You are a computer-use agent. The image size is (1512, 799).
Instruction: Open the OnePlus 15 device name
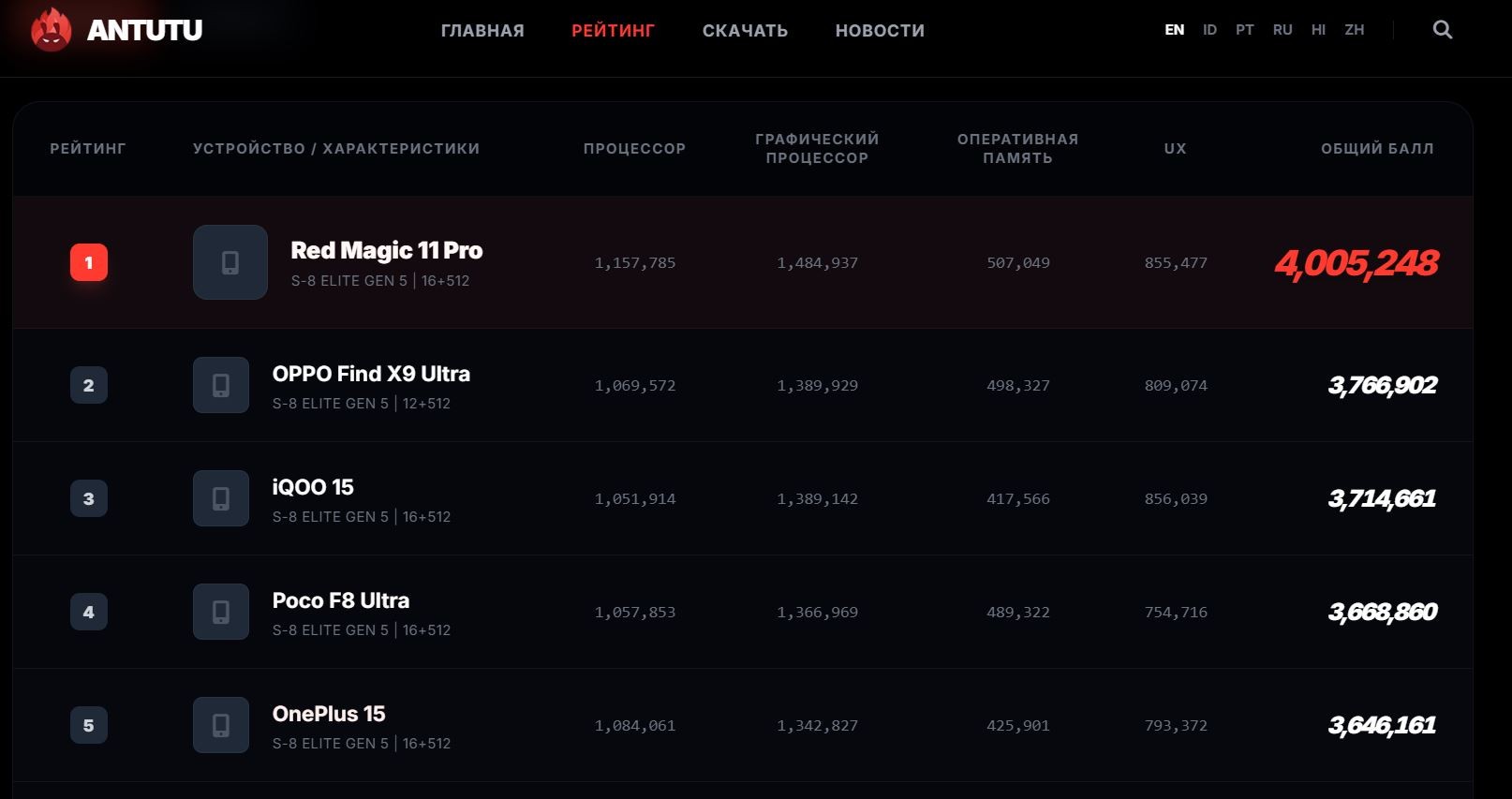click(329, 714)
